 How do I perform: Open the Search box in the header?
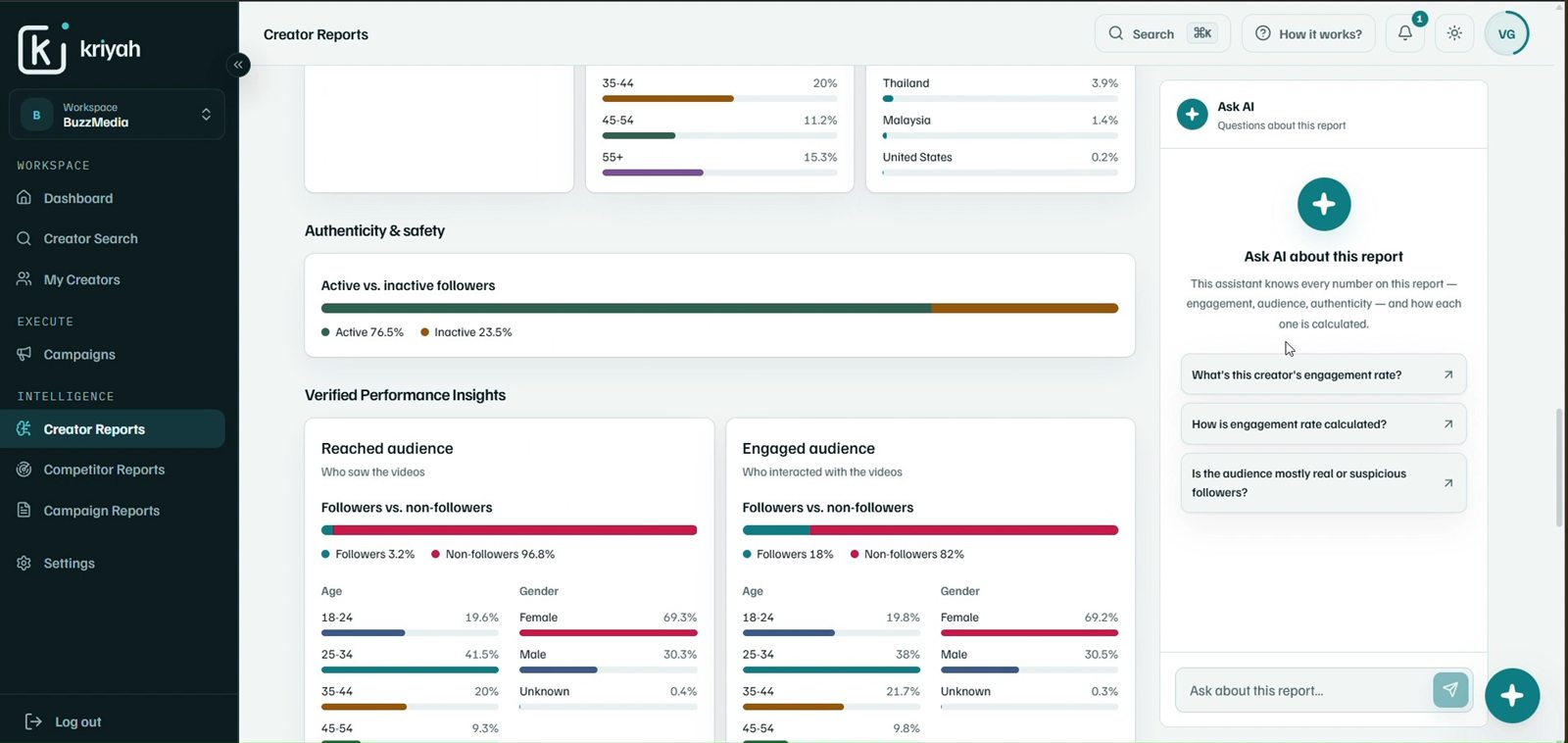pyautogui.click(x=1162, y=33)
